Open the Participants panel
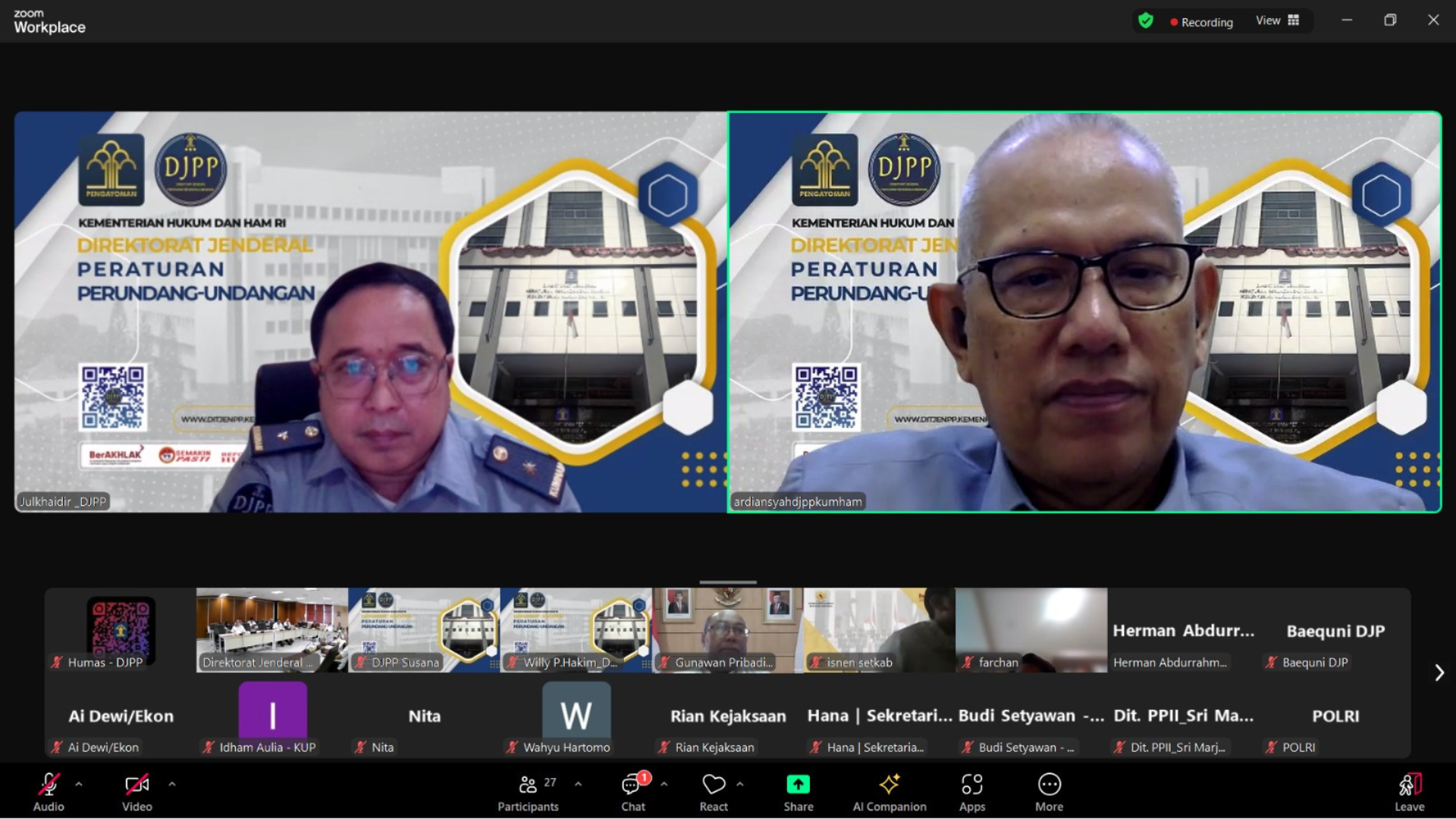The width and height of the screenshot is (1456, 819). click(x=529, y=792)
